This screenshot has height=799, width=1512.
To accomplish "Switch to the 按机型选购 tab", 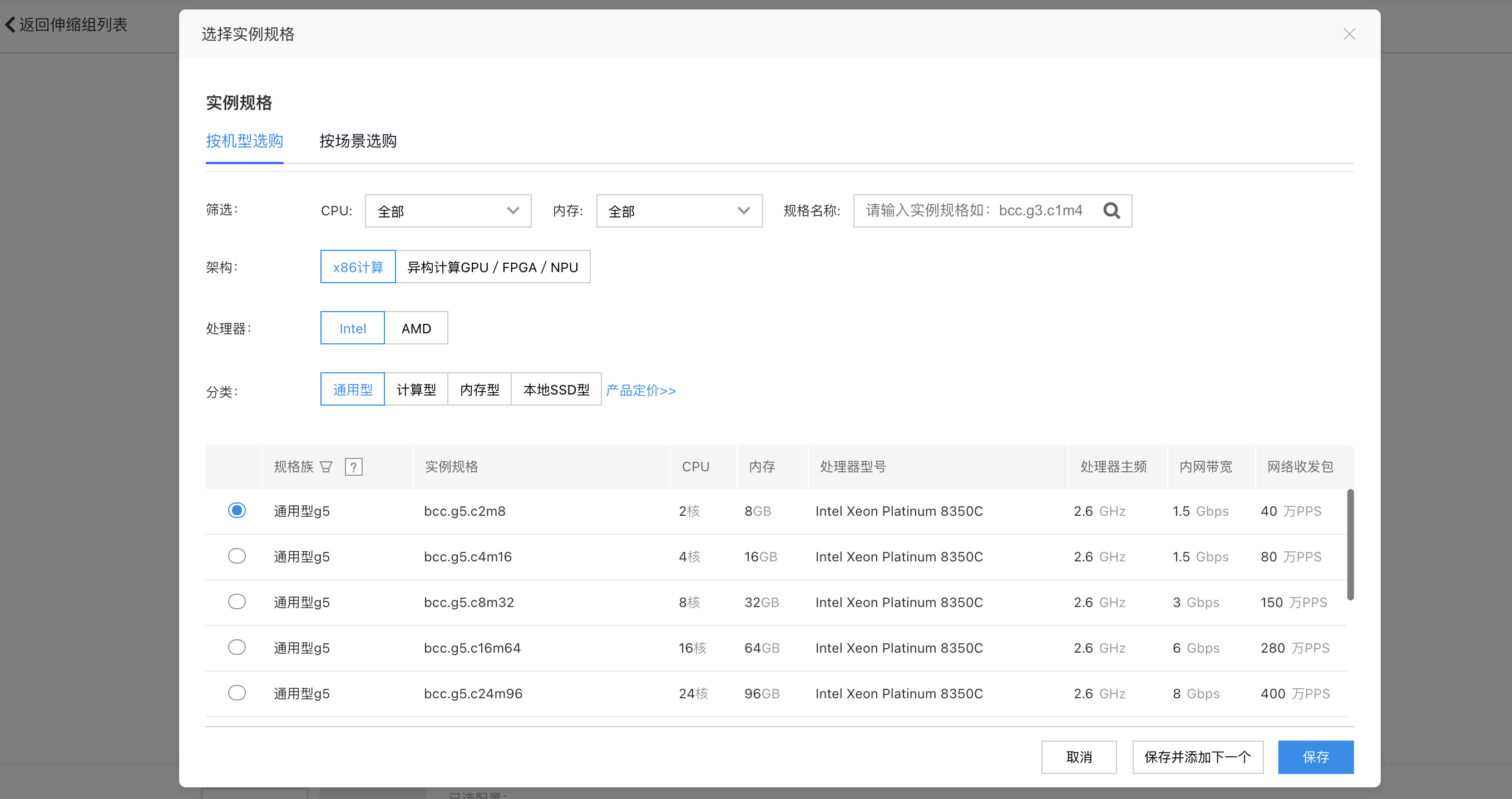I will pyautogui.click(x=244, y=141).
